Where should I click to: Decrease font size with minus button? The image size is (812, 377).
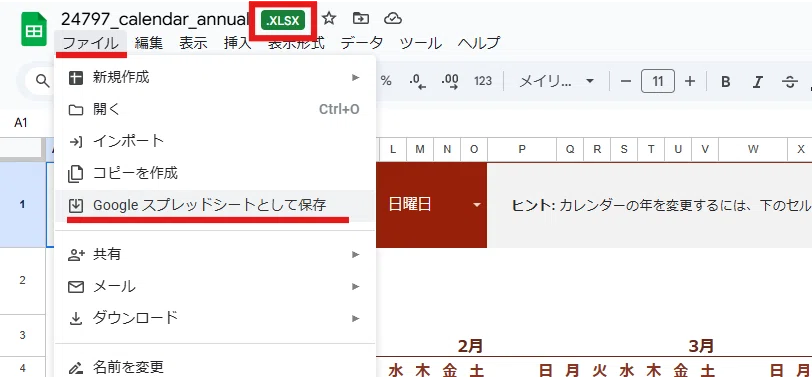click(626, 81)
